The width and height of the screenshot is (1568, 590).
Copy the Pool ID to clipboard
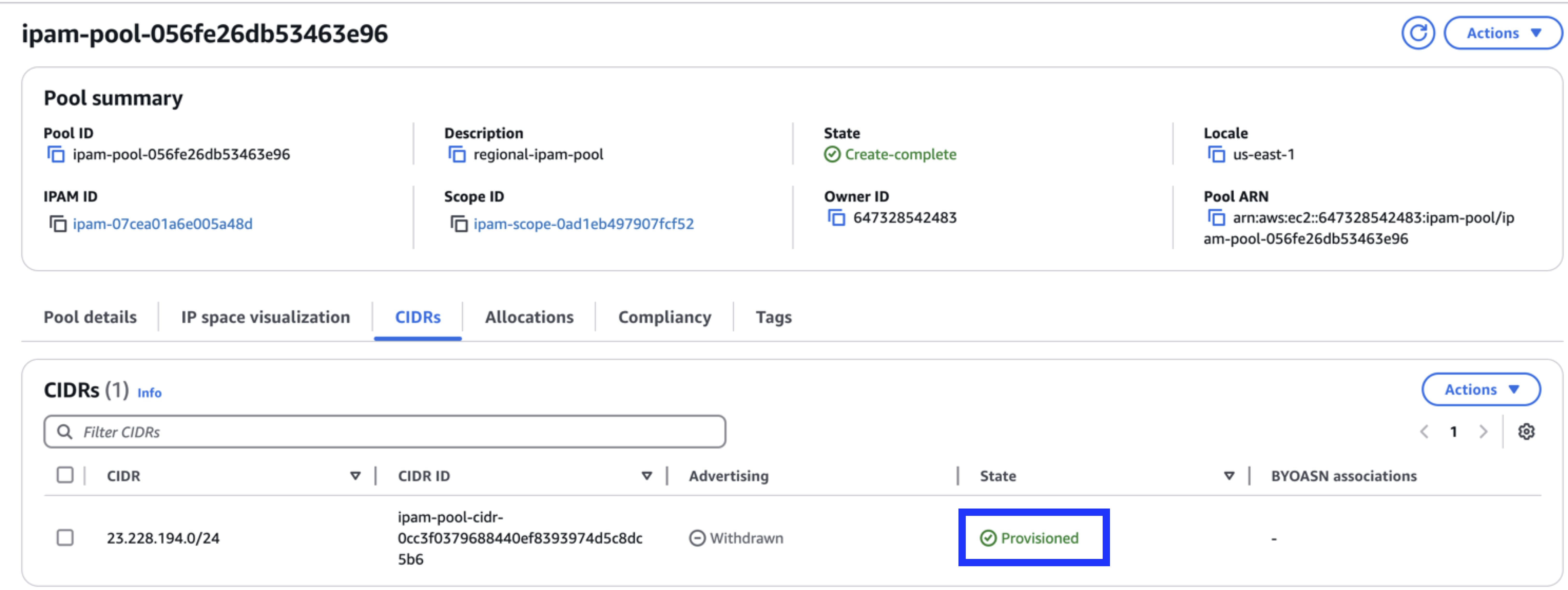56,155
